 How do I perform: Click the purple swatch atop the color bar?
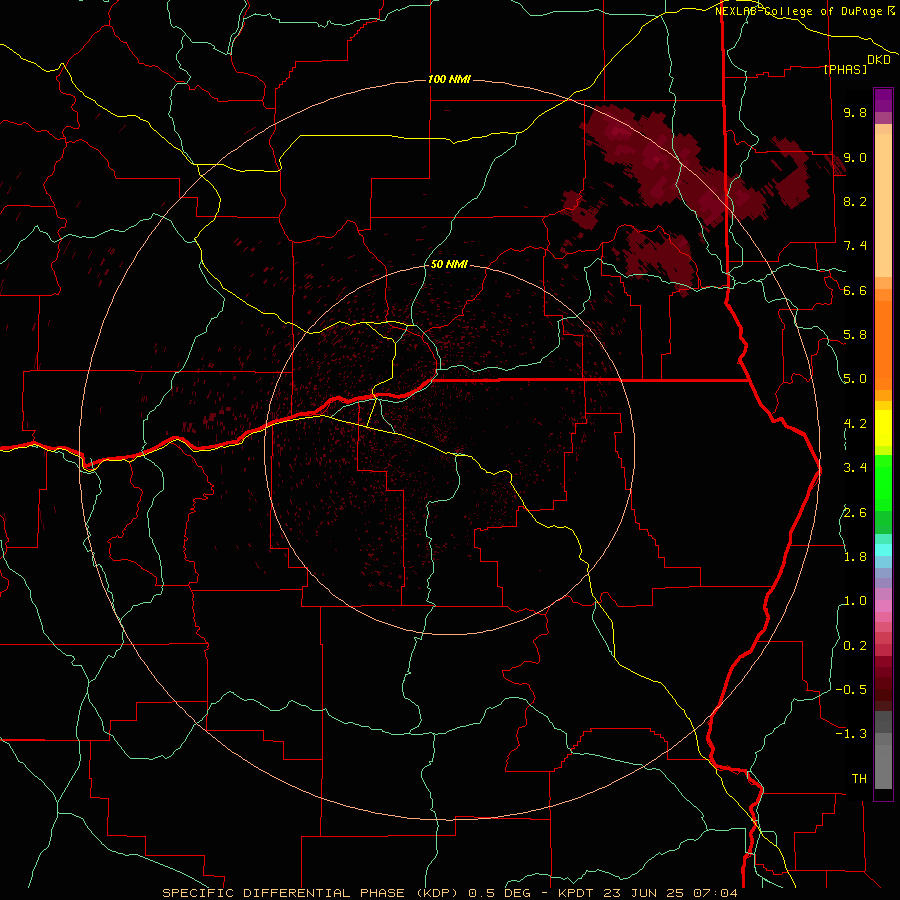pyautogui.click(x=883, y=100)
